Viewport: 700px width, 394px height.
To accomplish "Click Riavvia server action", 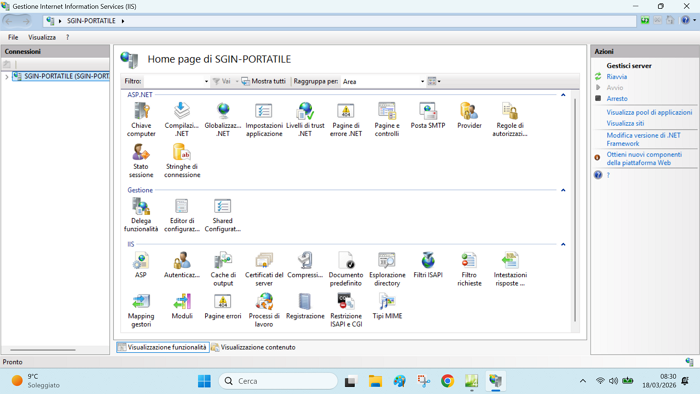I will [x=617, y=77].
